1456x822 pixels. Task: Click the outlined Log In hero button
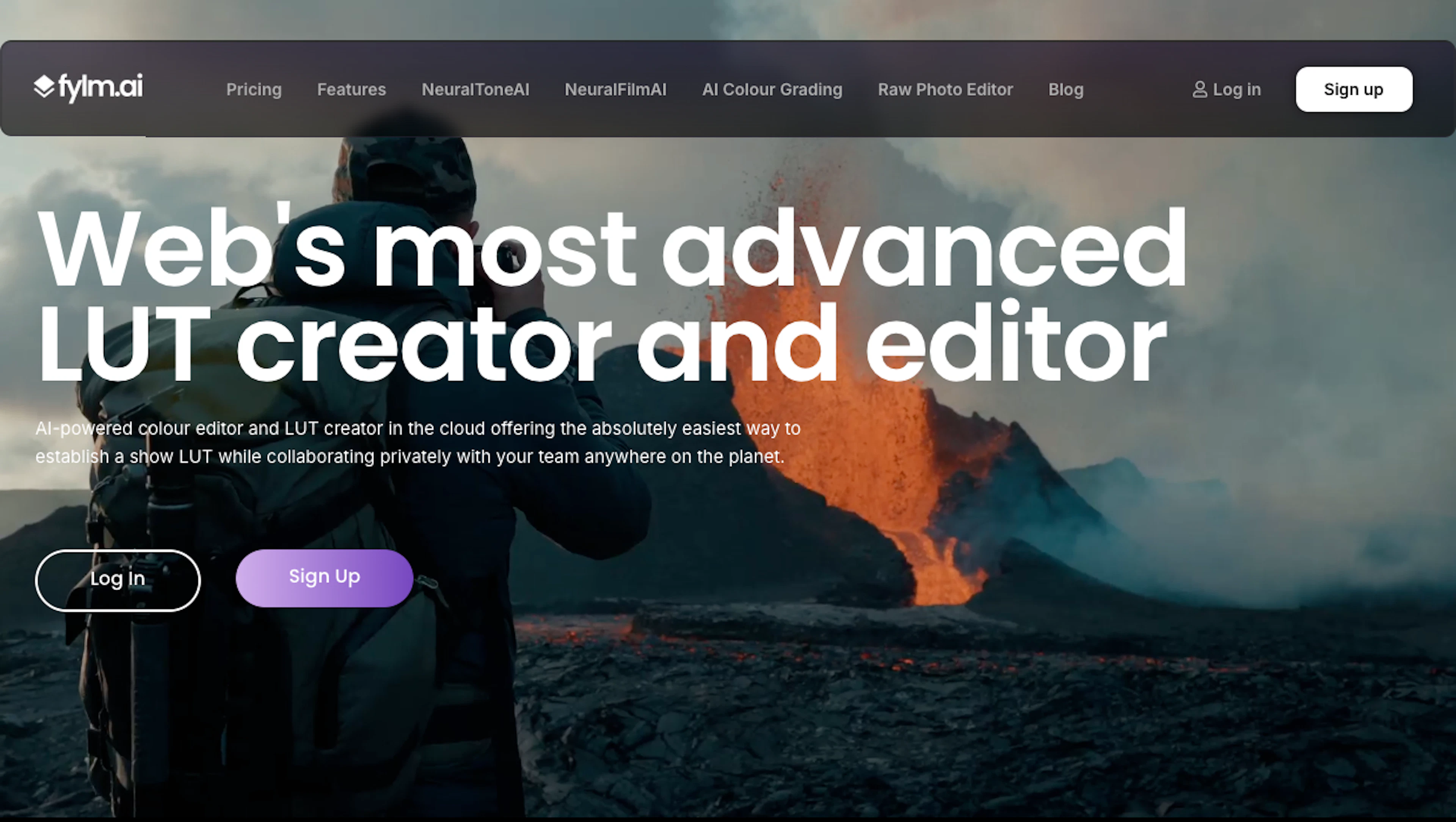[x=118, y=580]
